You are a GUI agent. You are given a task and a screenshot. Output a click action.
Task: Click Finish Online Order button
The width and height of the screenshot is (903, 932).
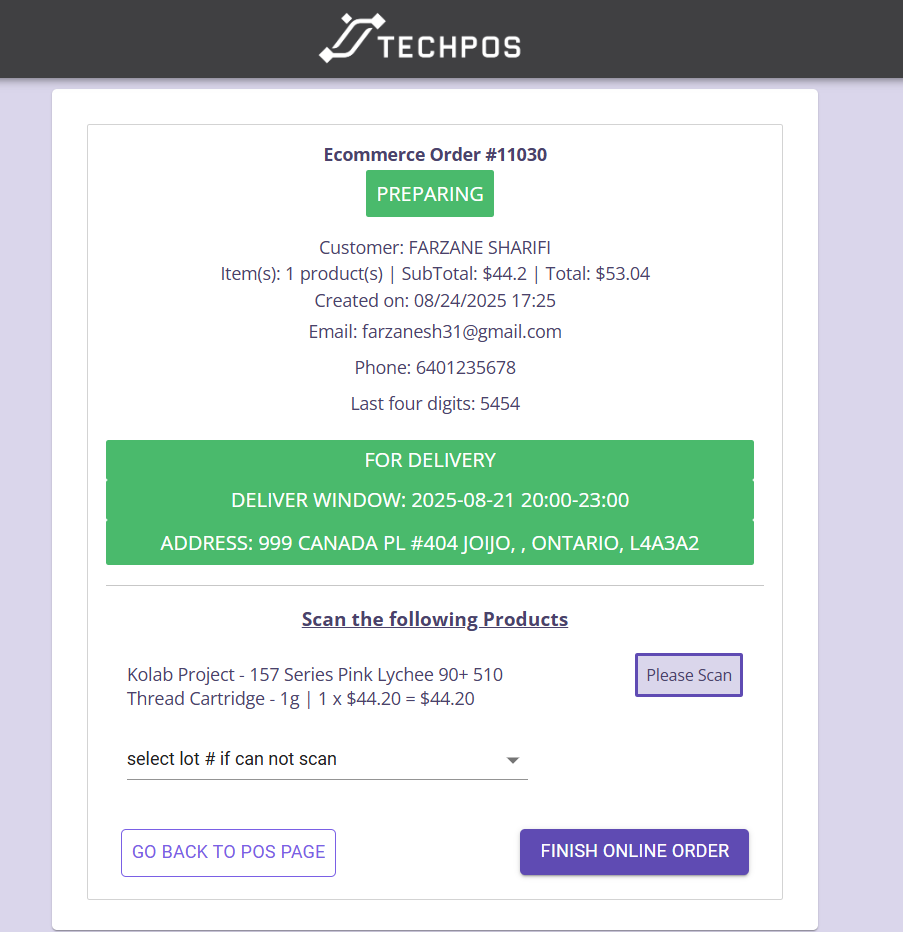coord(634,851)
